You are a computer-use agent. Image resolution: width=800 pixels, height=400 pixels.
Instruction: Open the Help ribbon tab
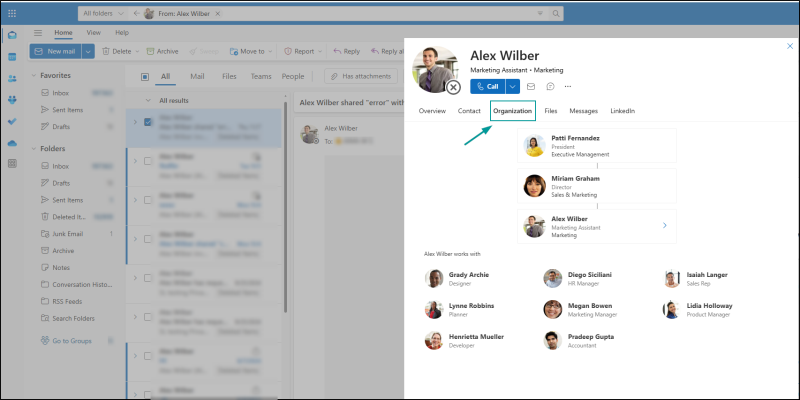coord(122,33)
